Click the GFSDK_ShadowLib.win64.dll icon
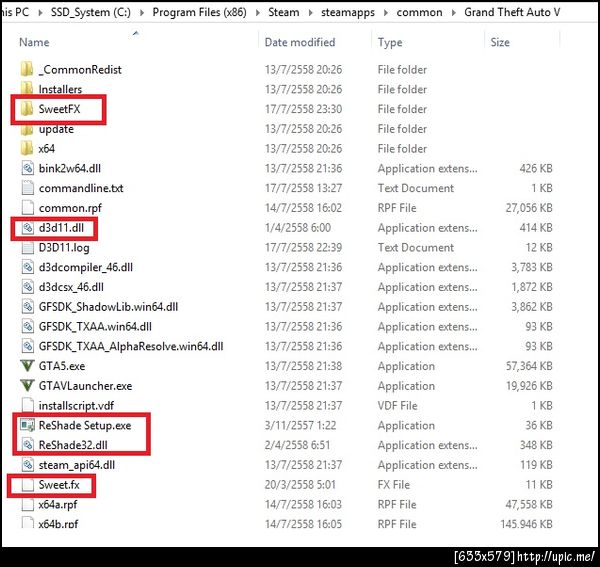600x567 pixels. pyautogui.click(x=28, y=307)
